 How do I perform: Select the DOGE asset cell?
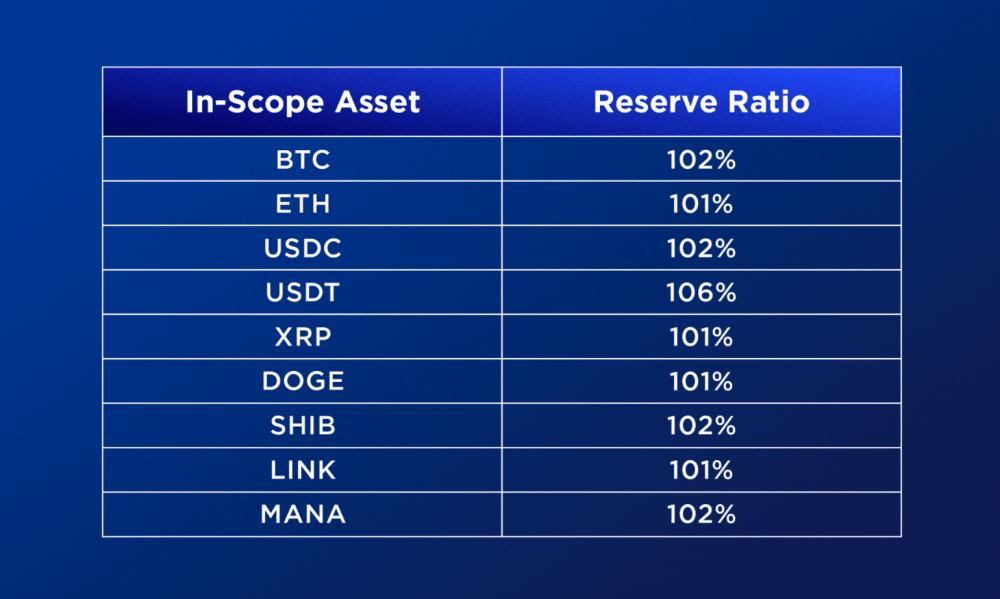(302, 381)
